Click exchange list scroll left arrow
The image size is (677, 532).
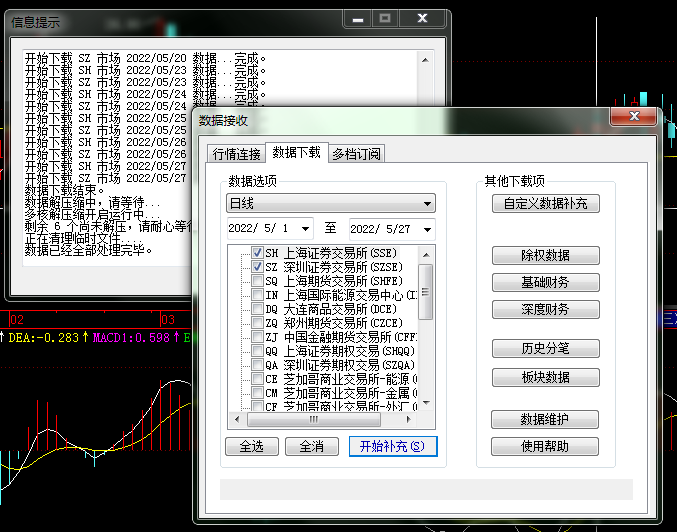coord(237,419)
